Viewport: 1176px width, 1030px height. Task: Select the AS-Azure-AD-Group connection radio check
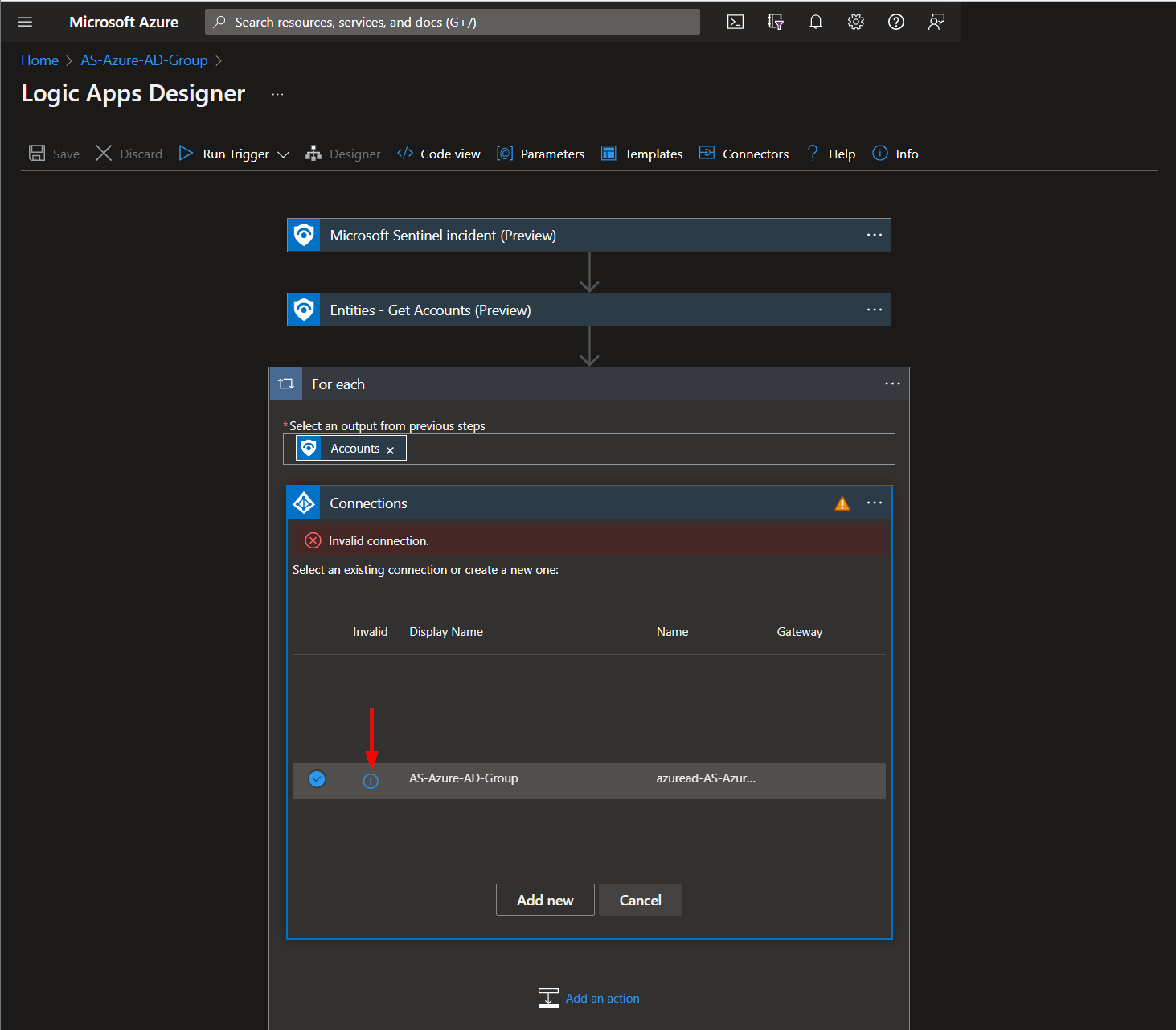point(317,778)
